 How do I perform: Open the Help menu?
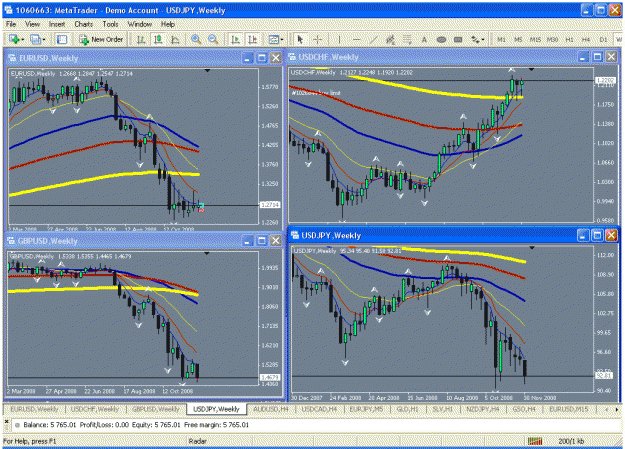coord(168,24)
